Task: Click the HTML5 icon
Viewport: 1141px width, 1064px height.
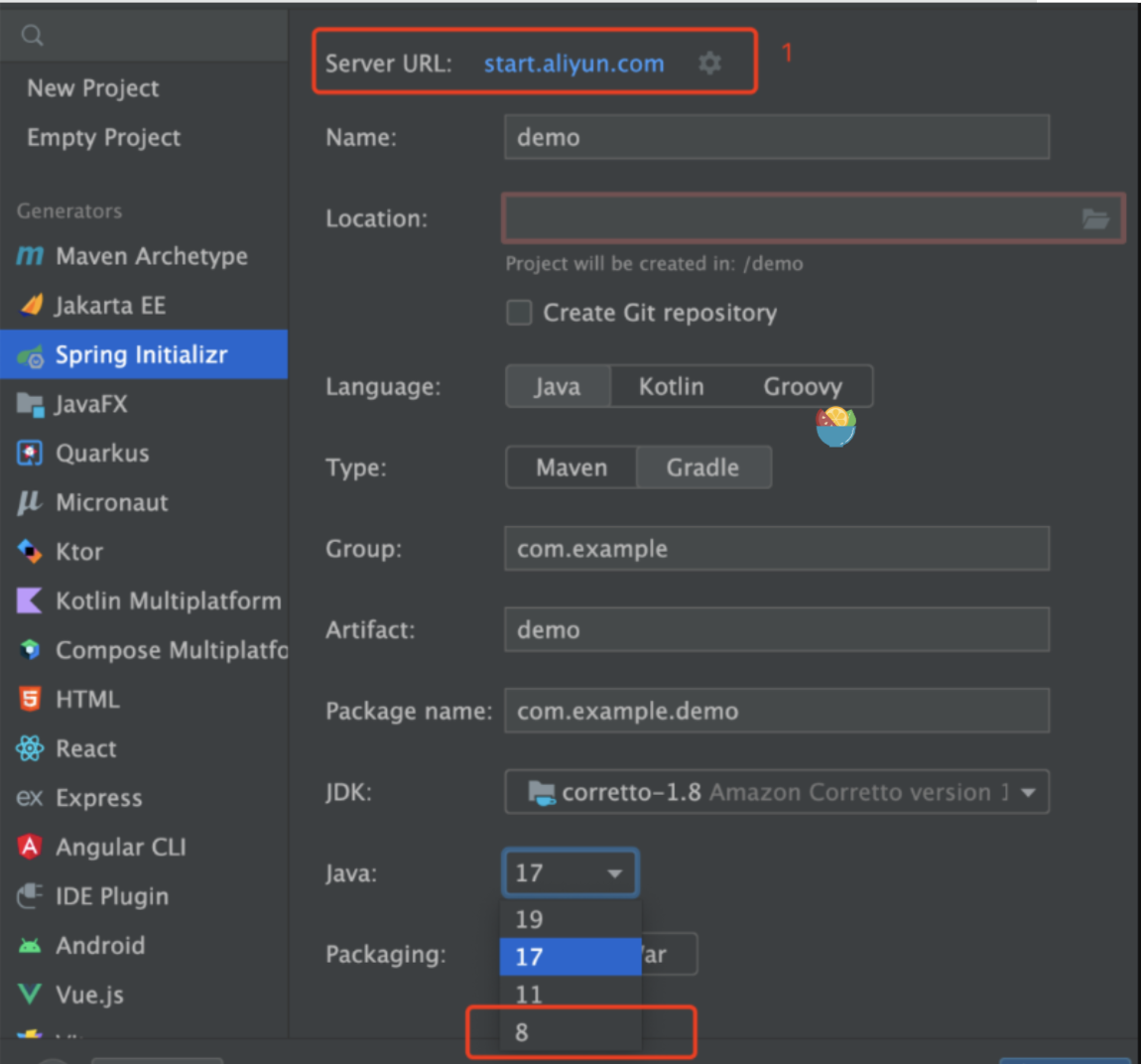Action: 29,699
